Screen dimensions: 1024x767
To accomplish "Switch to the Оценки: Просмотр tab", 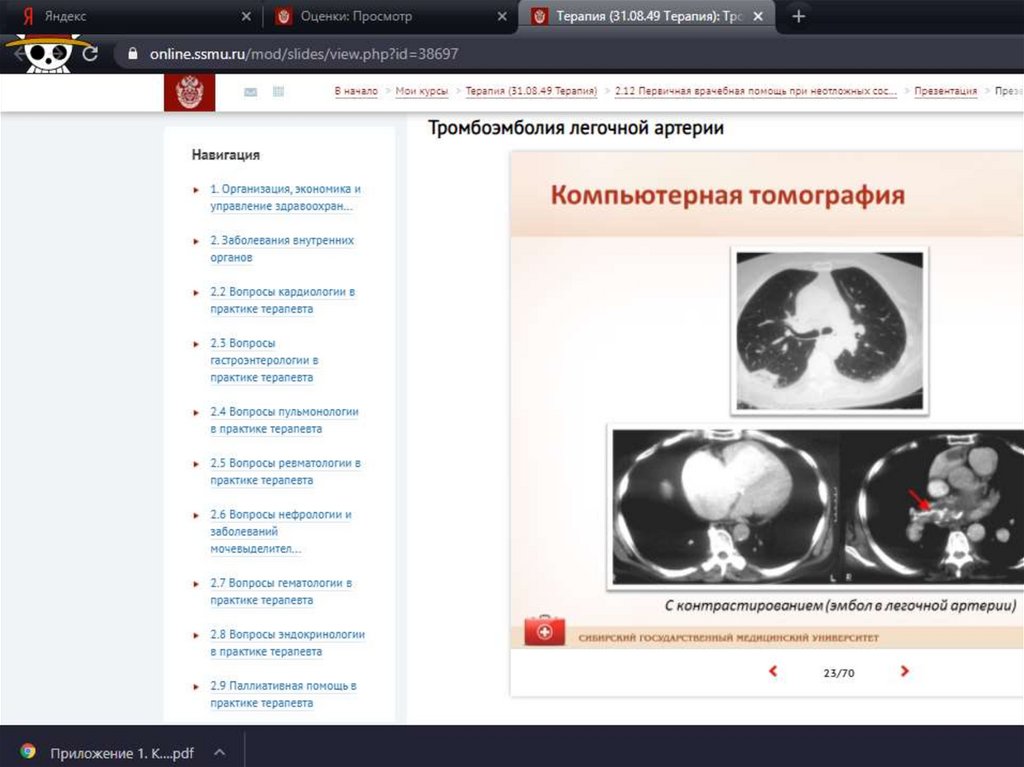I will pos(380,17).
